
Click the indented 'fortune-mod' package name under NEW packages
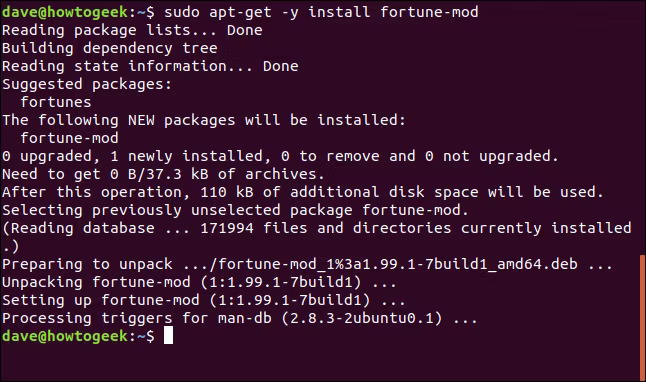coord(70,138)
